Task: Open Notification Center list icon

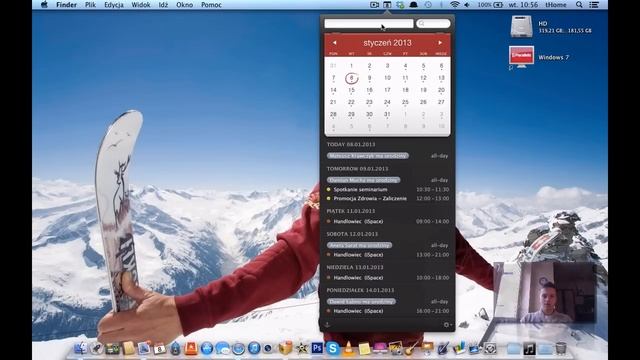Action: tap(594, 5)
